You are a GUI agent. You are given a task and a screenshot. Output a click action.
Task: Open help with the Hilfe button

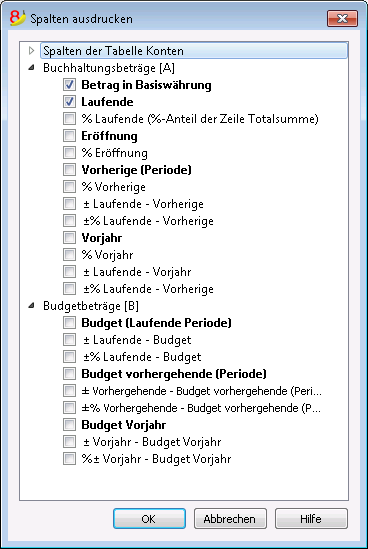(x=311, y=519)
